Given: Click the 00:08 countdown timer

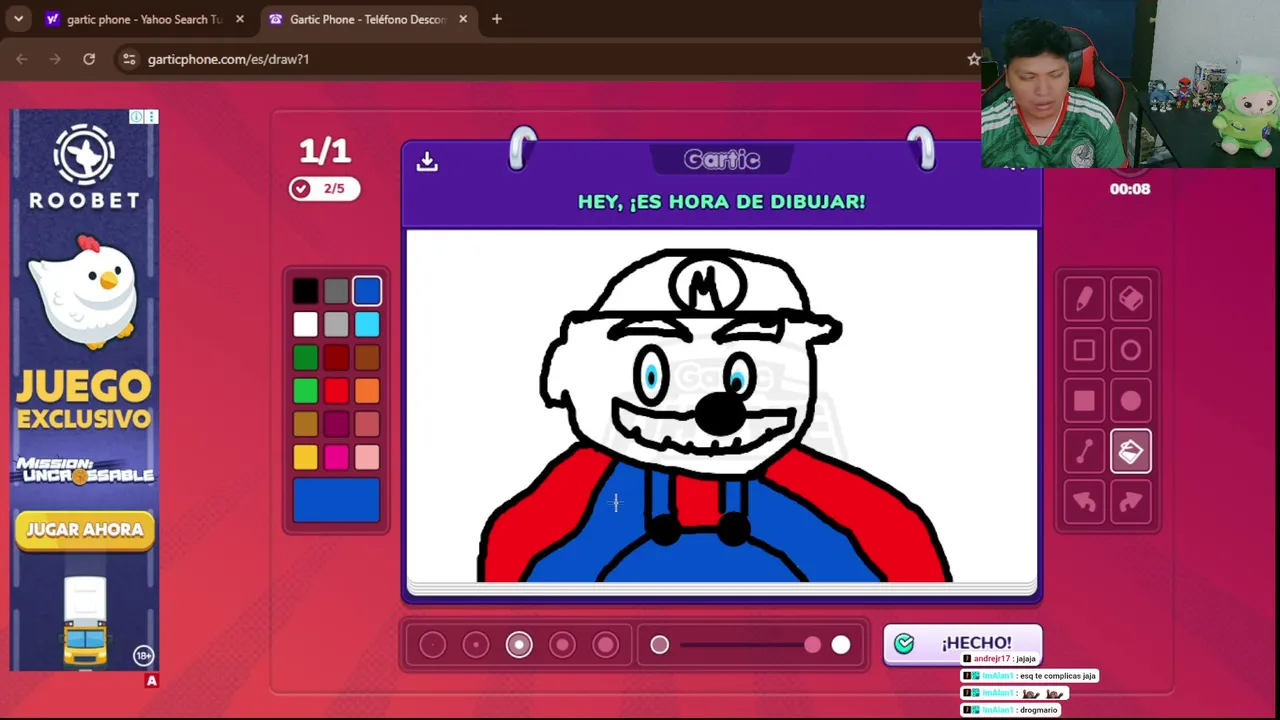Looking at the screenshot, I should point(1130,189).
